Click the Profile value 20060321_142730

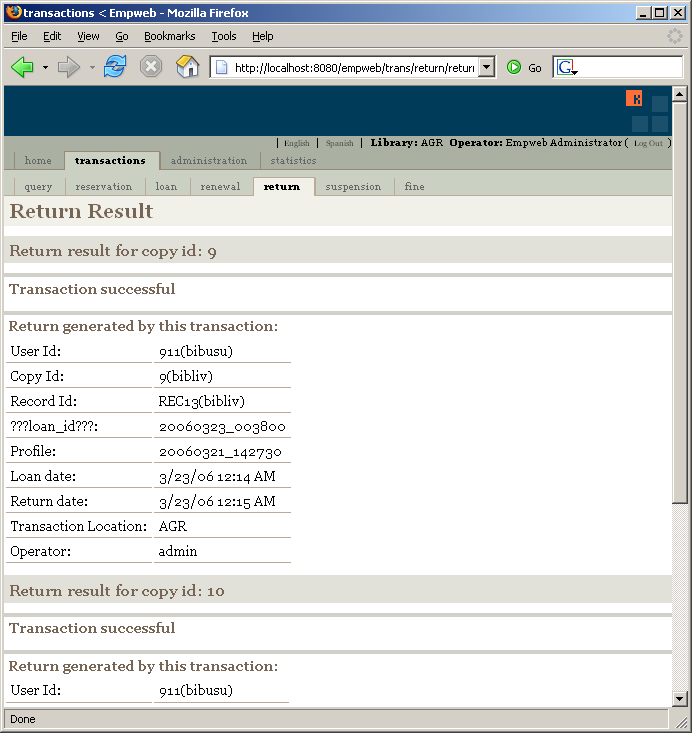pyautogui.click(x=220, y=452)
